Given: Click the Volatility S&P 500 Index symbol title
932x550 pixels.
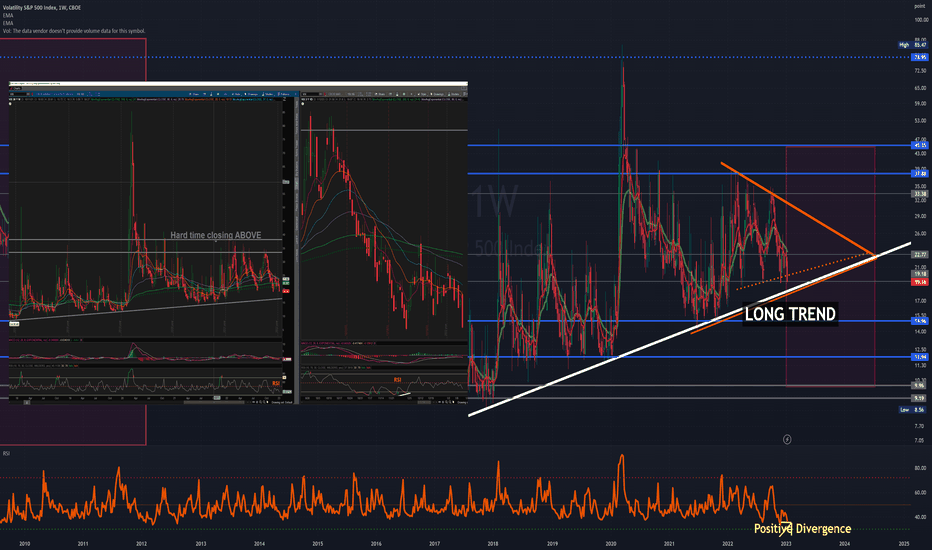Looking at the screenshot, I should (42, 8).
